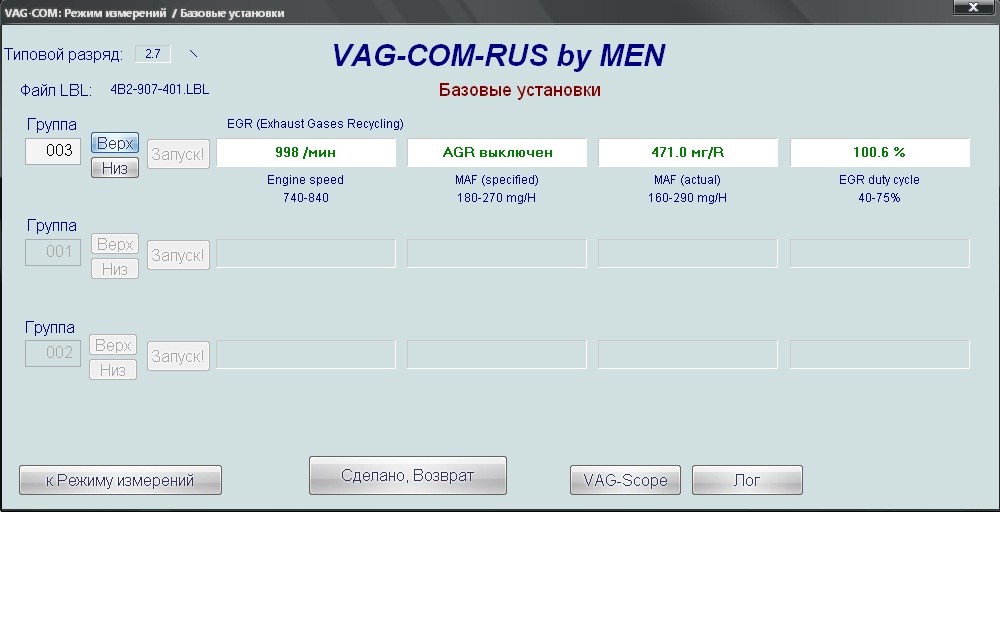Viewport: 1000px width, 624px height.
Task: Click the Низ button for group 002
Action: pyautogui.click(x=113, y=370)
